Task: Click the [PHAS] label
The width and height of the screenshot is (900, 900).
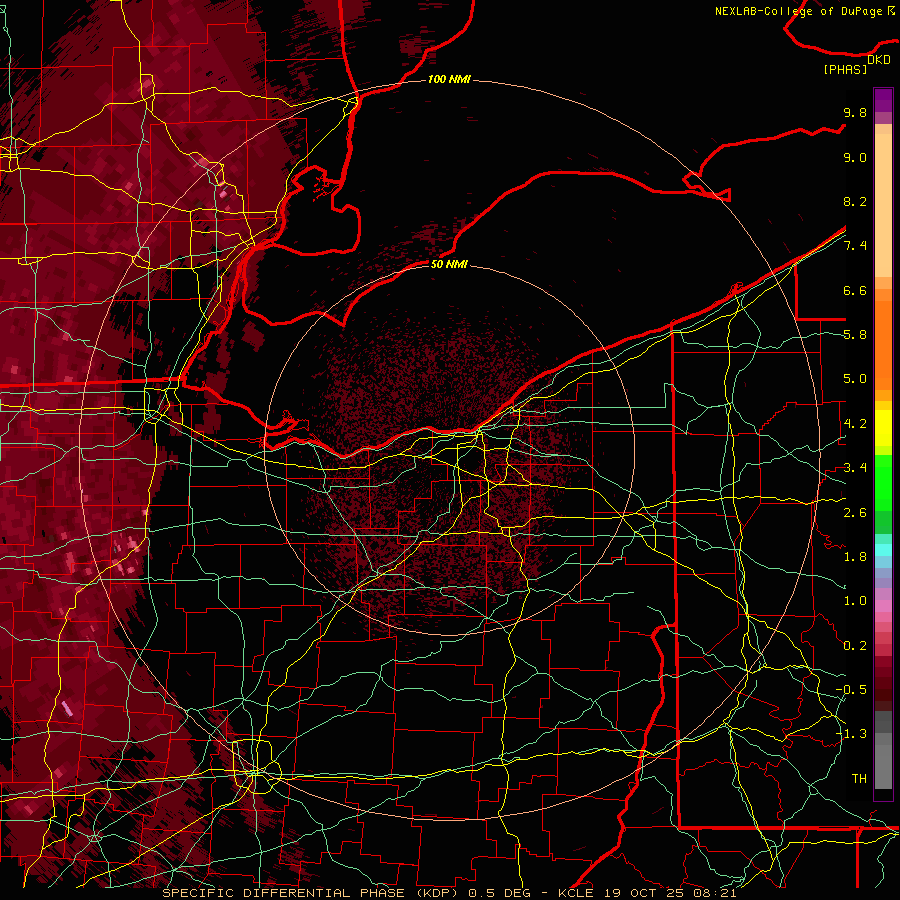Action: [845, 70]
